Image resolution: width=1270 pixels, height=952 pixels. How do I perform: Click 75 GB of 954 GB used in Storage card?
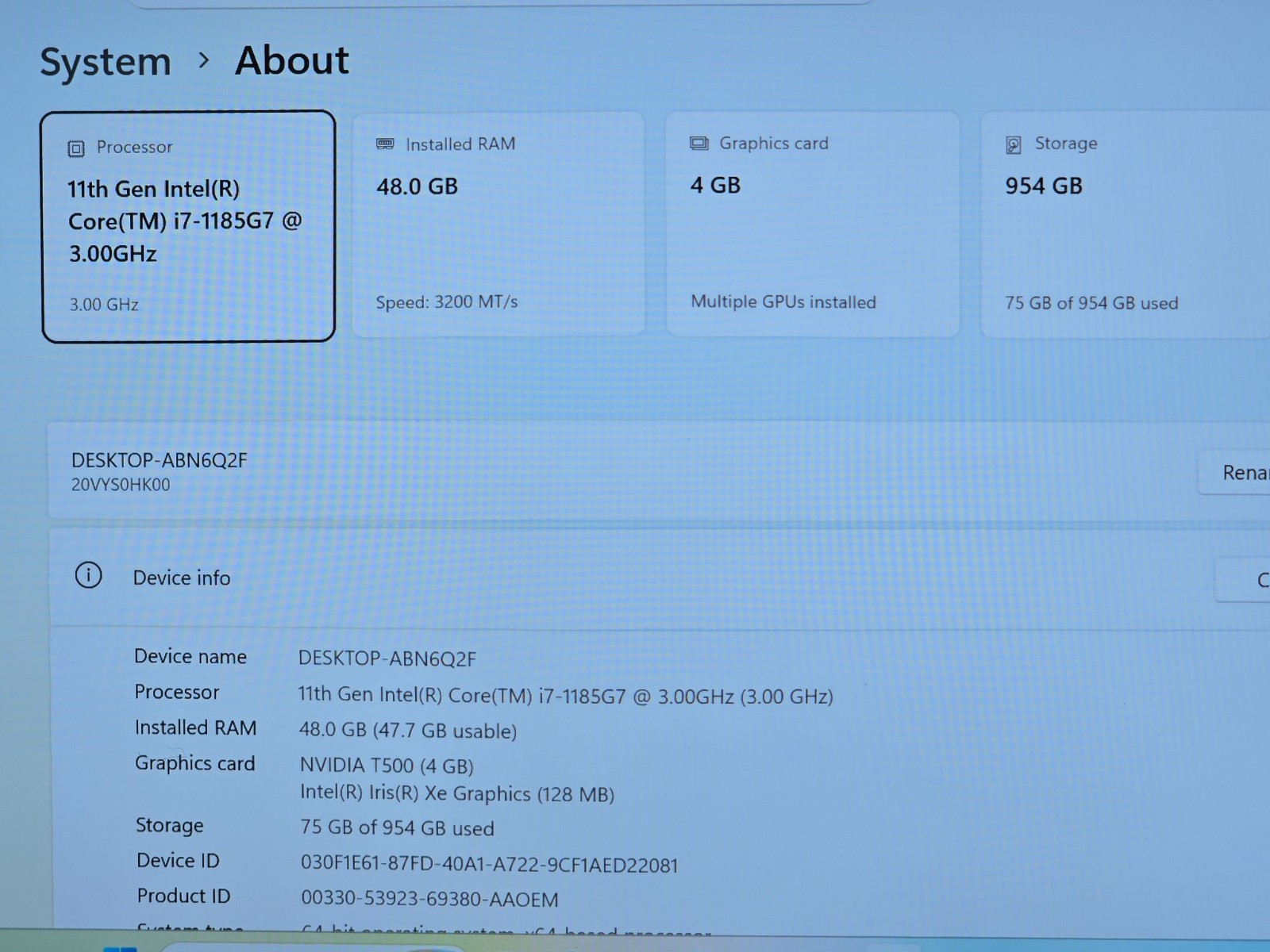pos(1091,303)
